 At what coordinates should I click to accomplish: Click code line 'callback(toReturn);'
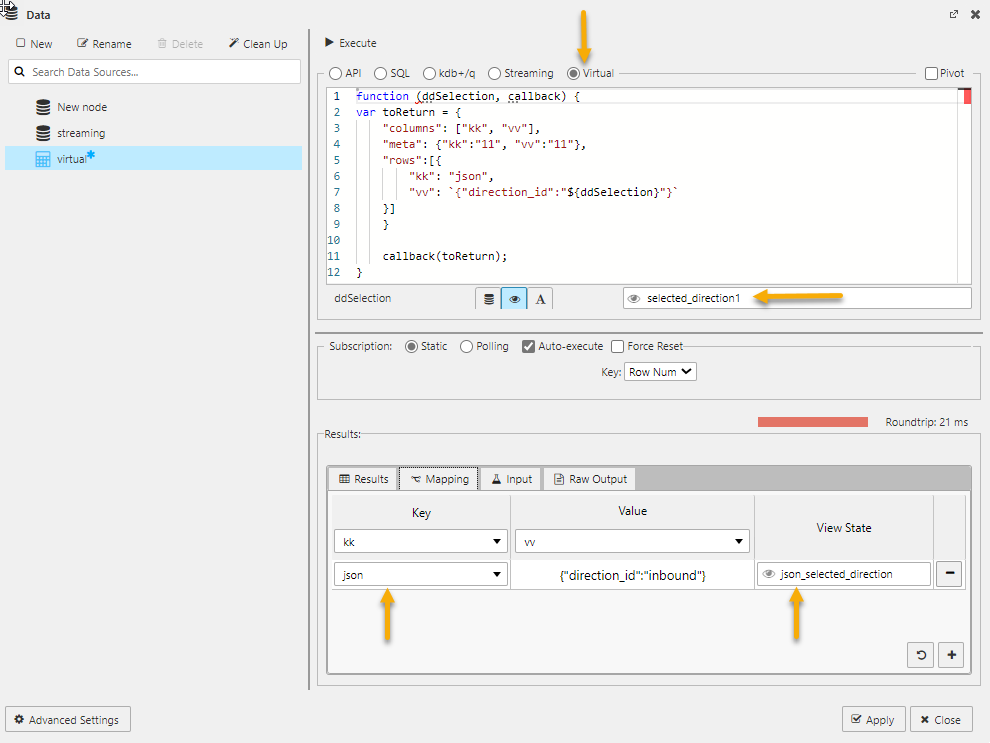(444, 256)
